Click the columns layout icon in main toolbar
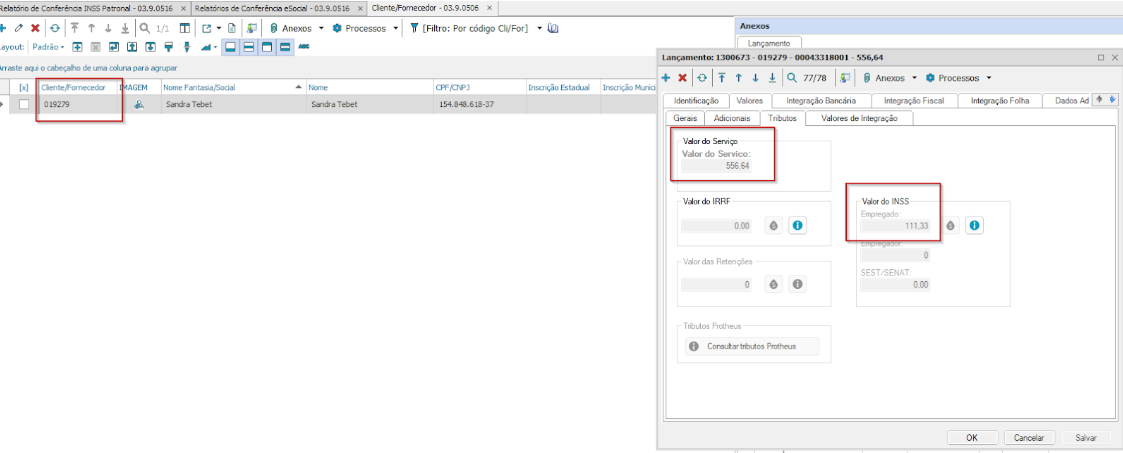 [x=185, y=29]
